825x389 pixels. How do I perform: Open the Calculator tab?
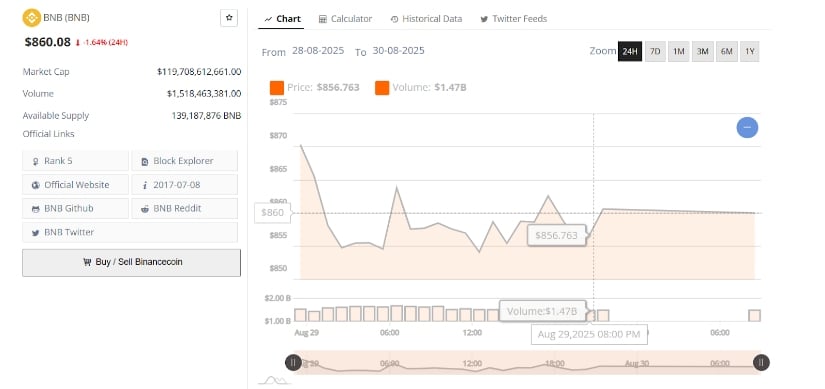346,19
